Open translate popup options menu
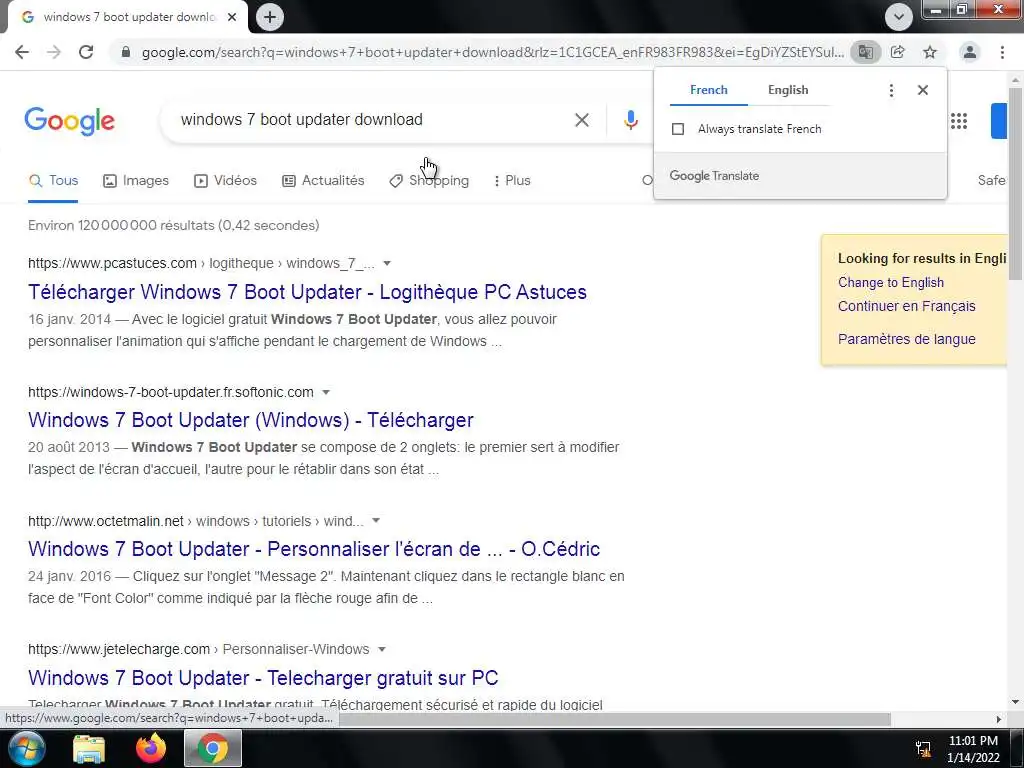Image resolution: width=1024 pixels, height=768 pixels. (x=891, y=90)
